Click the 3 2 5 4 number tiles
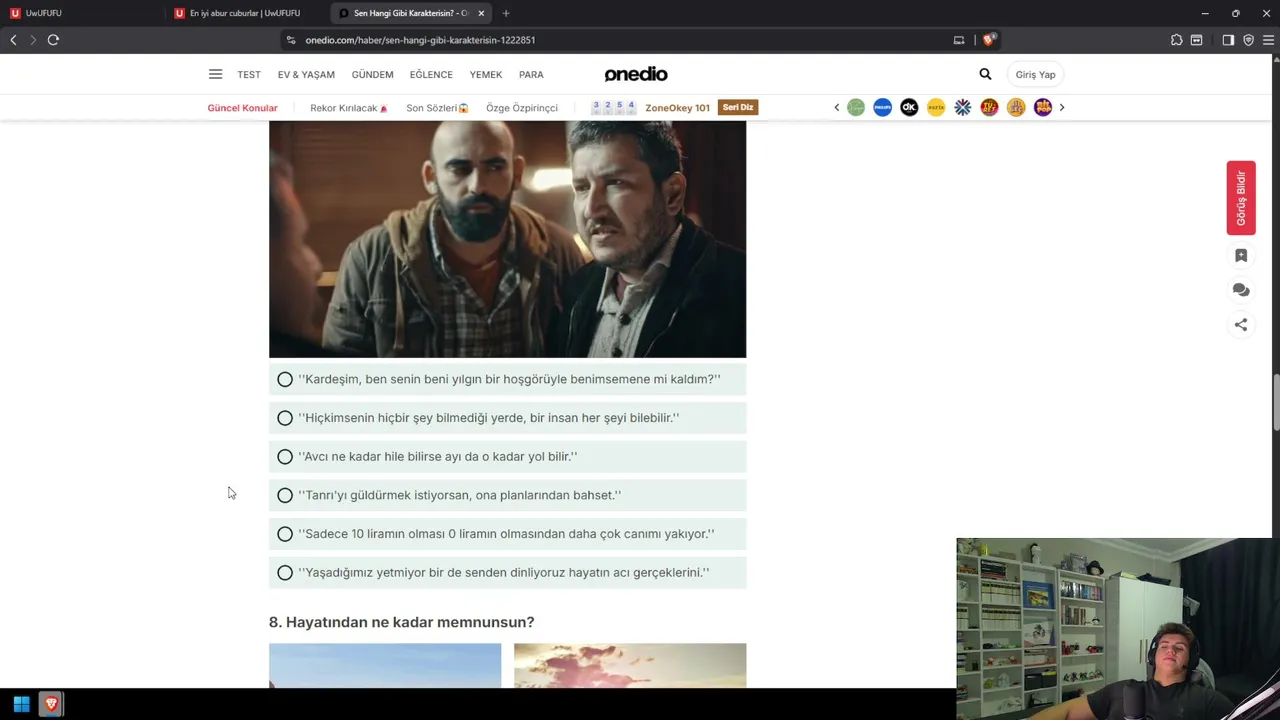 614,107
